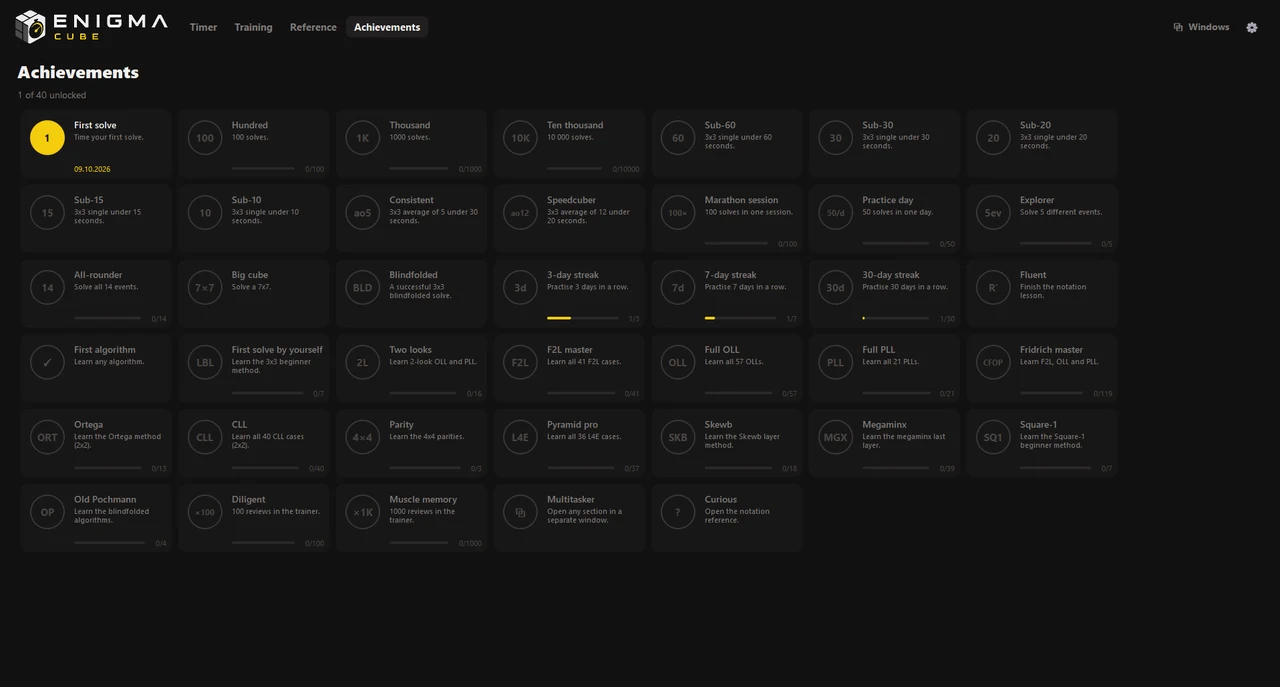Click the Sub-20 badge icon

tap(993, 138)
